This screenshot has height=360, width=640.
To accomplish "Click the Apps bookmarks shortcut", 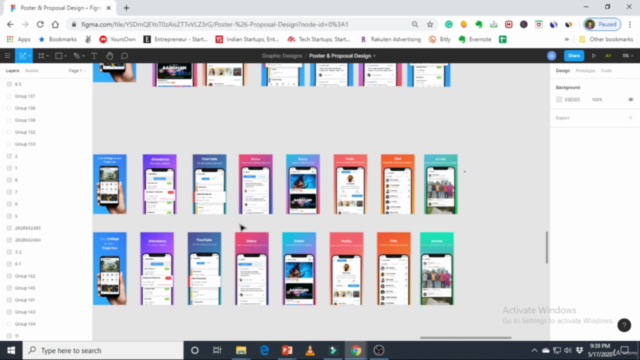I will (19, 39).
